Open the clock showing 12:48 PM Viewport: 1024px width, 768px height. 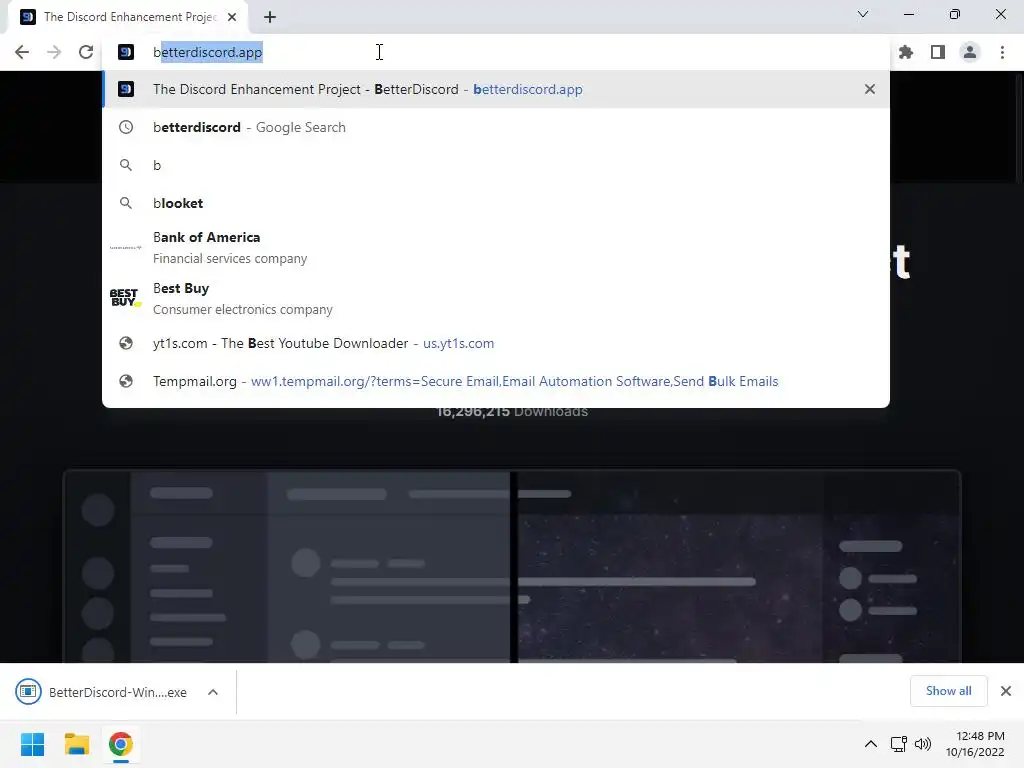coord(976,744)
